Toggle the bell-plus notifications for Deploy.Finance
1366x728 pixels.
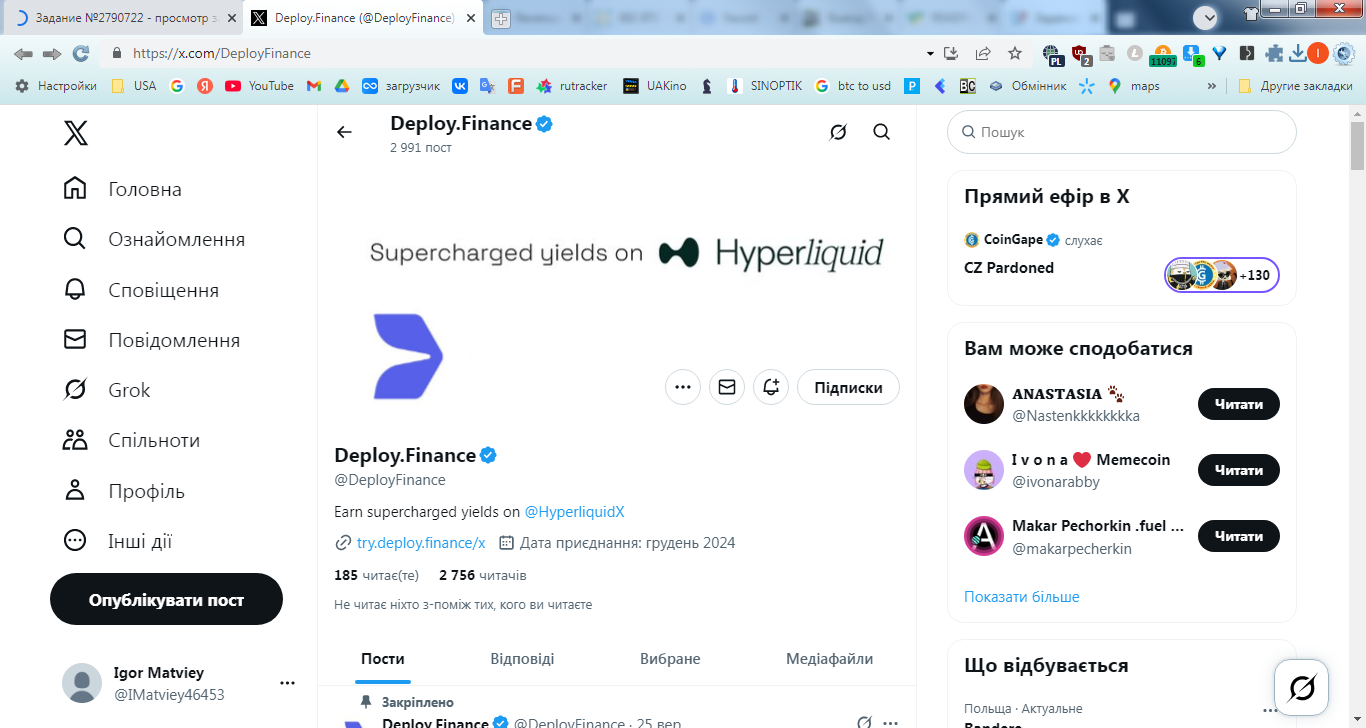pos(771,387)
